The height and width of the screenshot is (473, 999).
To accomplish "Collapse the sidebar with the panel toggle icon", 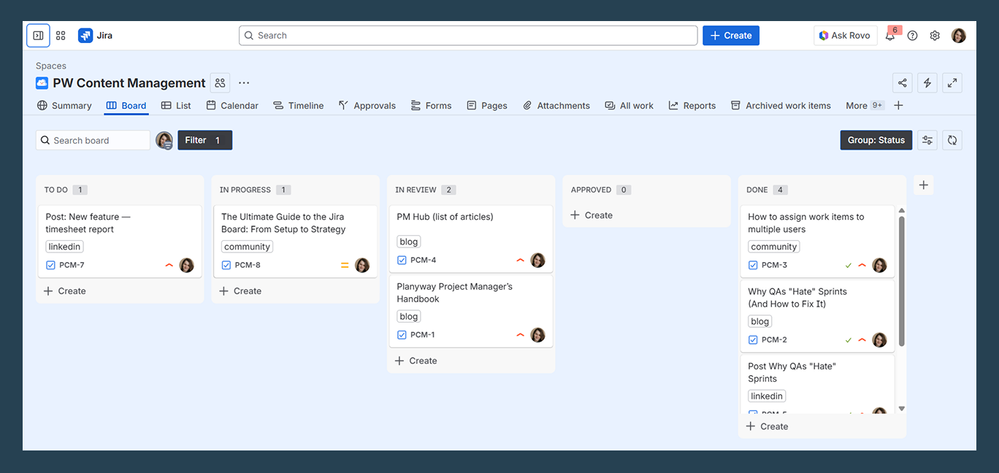I will click(x=38, y=36).
